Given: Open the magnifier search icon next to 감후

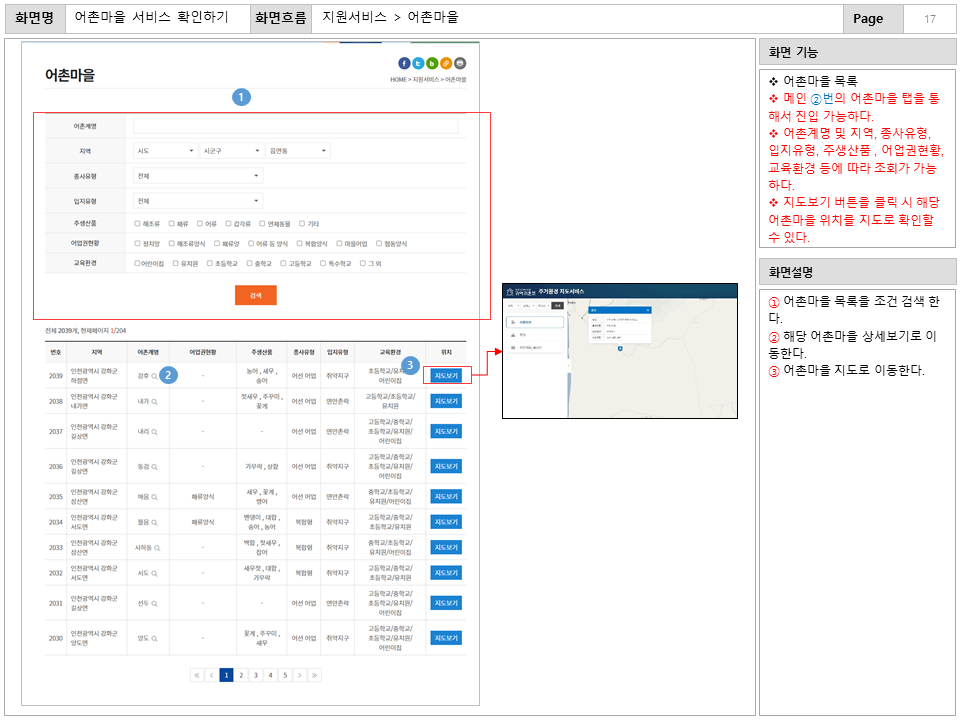Looking at the screenshot, I should (154, 377).
